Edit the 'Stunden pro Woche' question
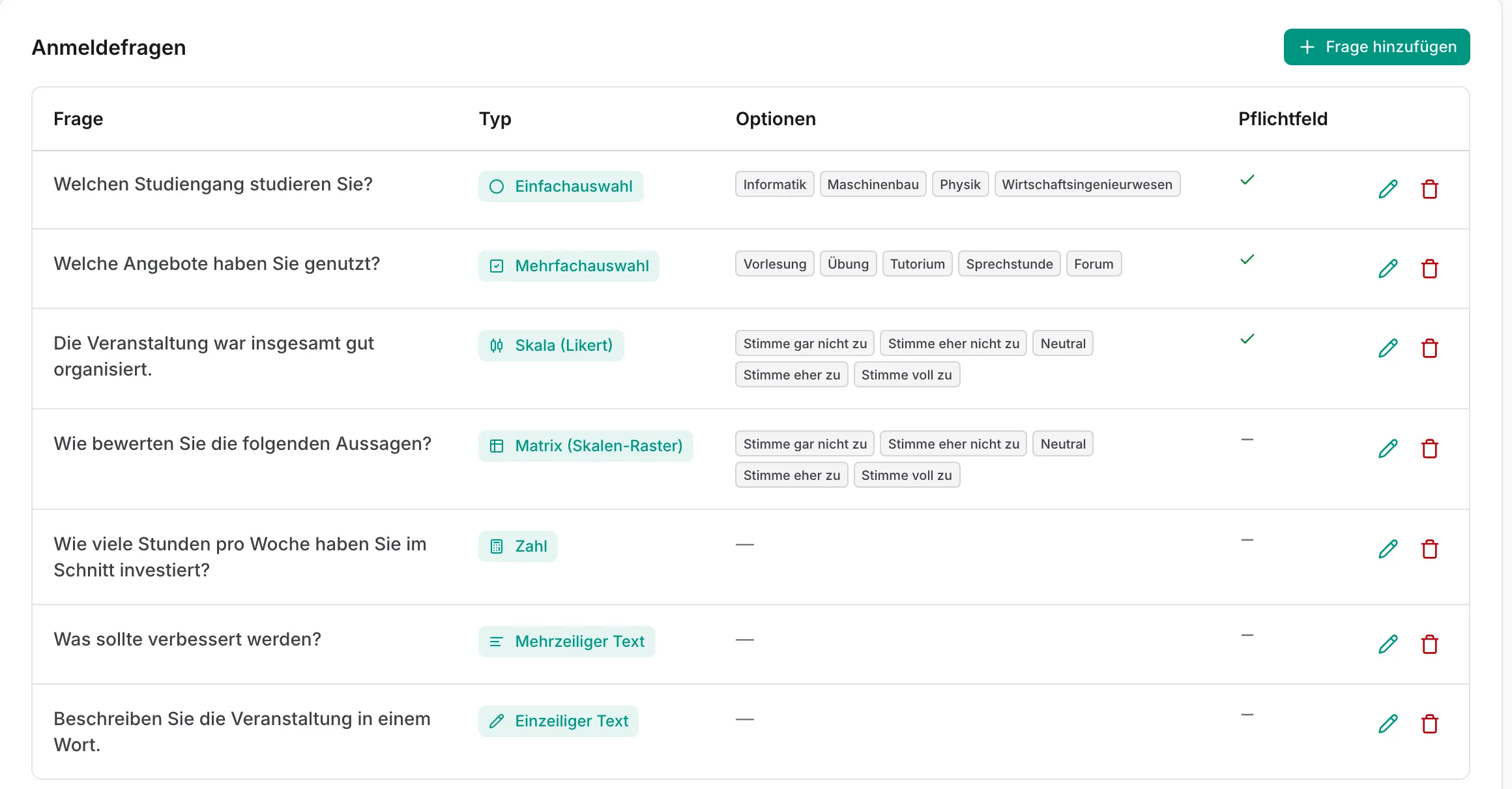This screenshot has height=789, width=1512. click(x=1388, y=549)
